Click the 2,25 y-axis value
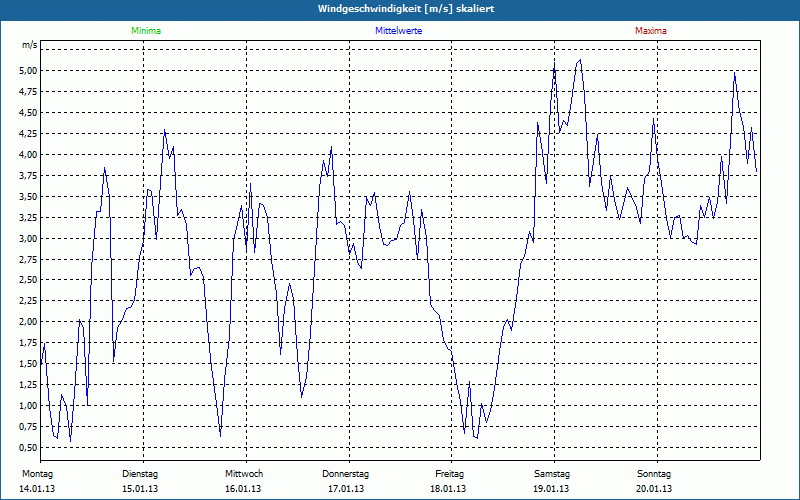This screenshot has height=500, width=800. (x=29, y=301)
